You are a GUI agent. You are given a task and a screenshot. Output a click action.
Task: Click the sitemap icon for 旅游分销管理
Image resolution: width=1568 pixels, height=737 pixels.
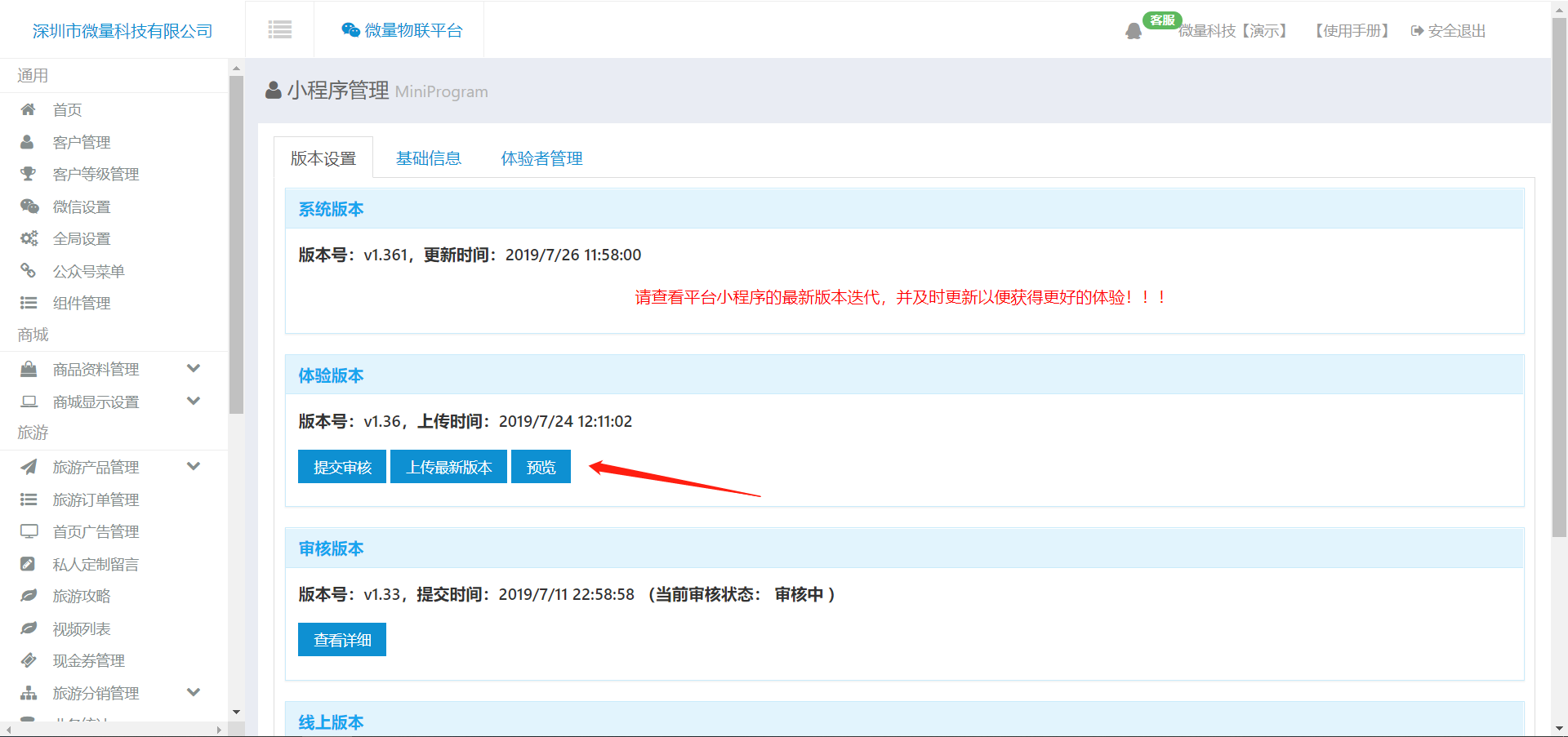coord(29,693)
